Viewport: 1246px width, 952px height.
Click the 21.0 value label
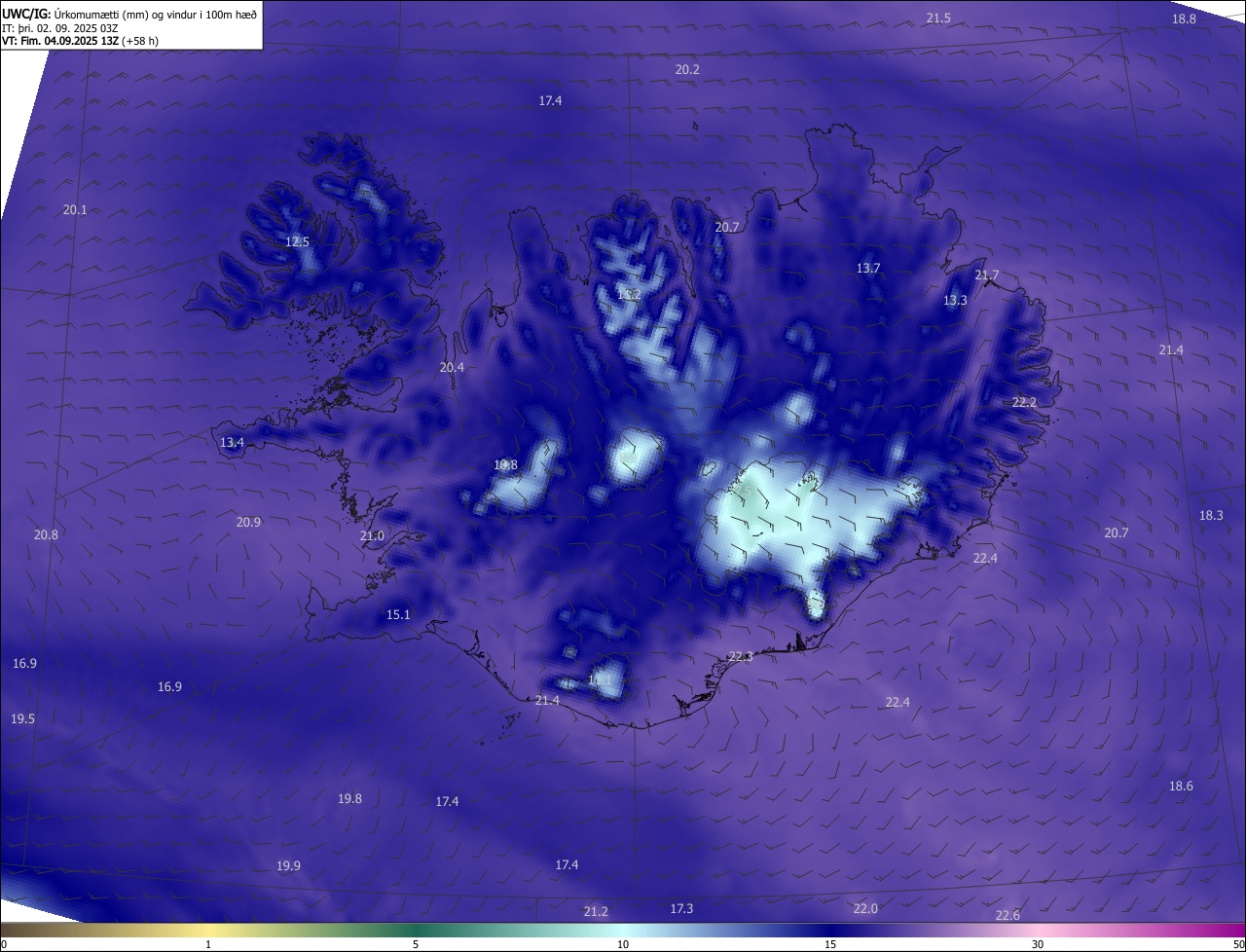[372, 536]
